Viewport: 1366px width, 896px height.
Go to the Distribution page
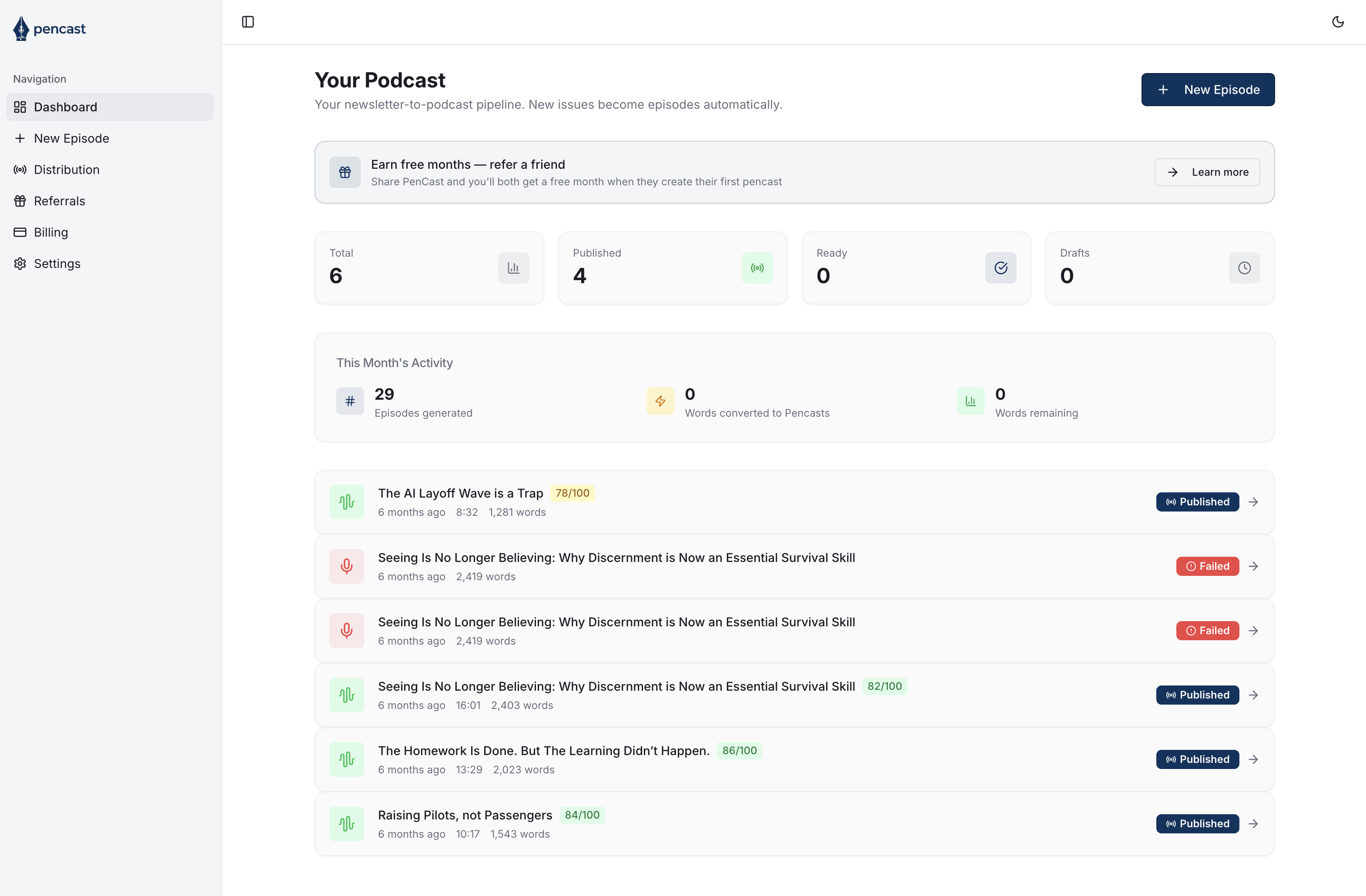pyautogui.click(x=110, y=169)
